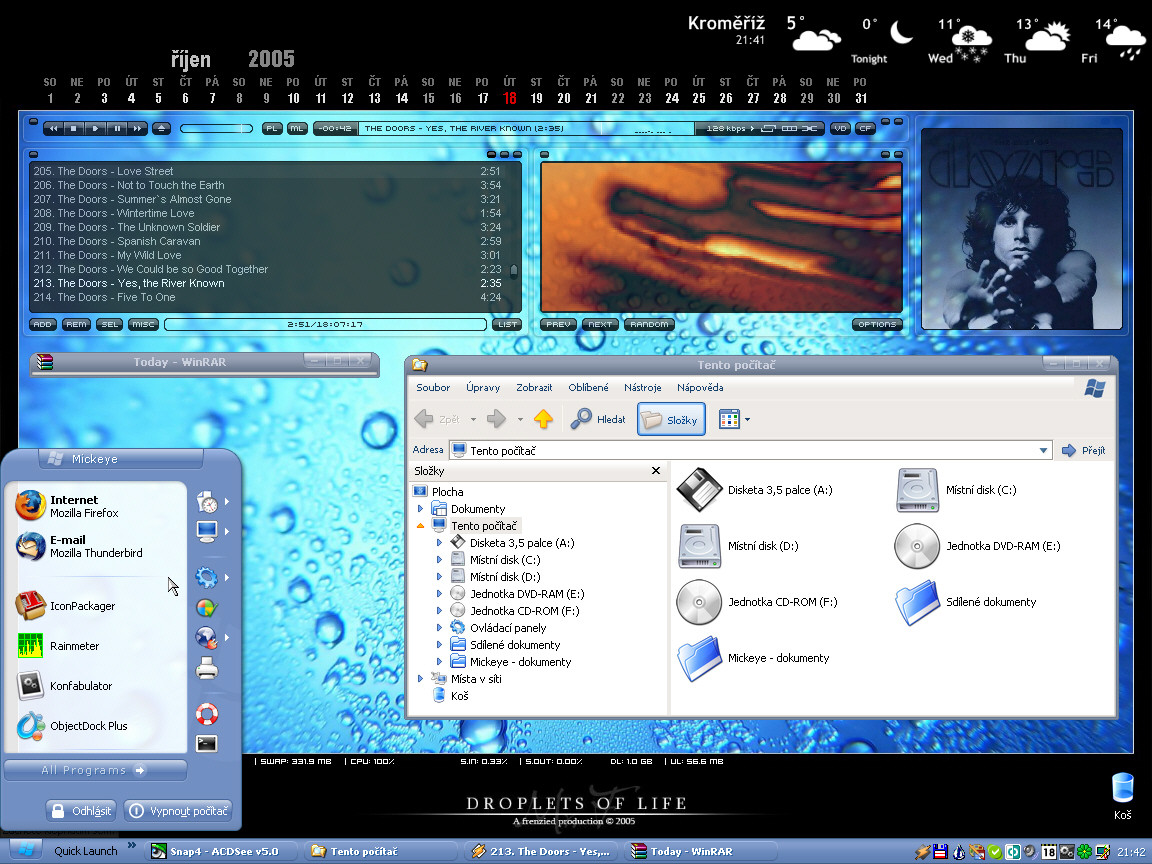Viewport: 1152px width, 864px height.
Task: Click the Windows program access shield icon
Action: click(207, 608)
